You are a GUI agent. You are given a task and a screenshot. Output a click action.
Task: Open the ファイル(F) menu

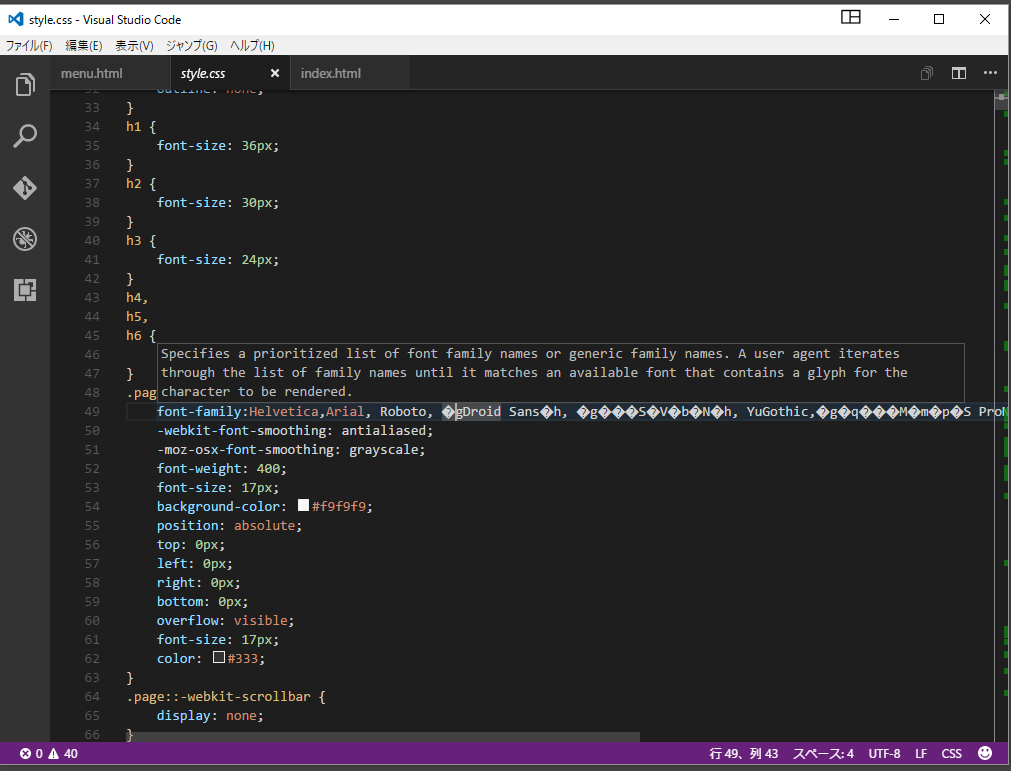(29, 45)
